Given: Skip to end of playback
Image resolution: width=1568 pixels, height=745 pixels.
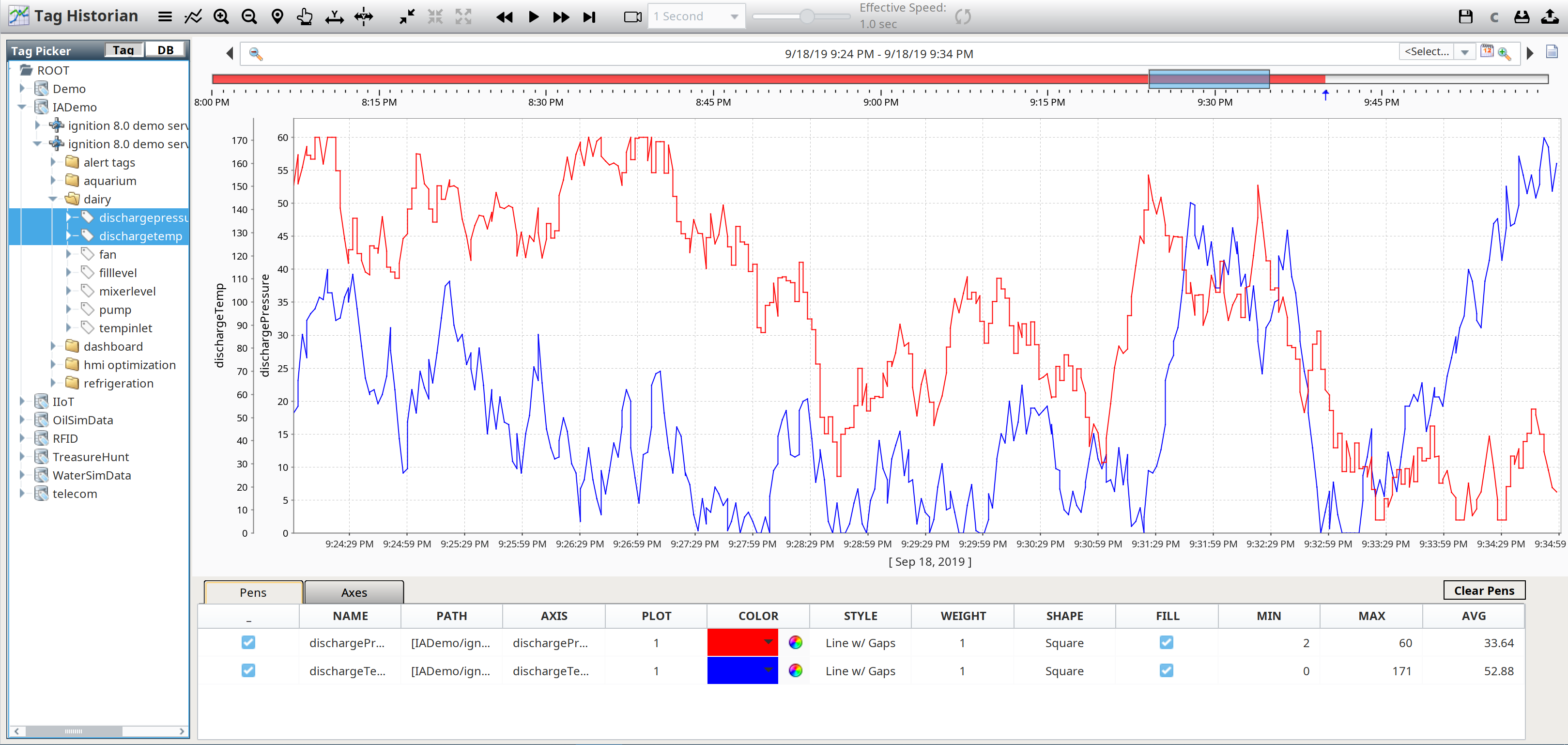Looking at the screenshot, I should pyautogui.click(x=589, y=17).
